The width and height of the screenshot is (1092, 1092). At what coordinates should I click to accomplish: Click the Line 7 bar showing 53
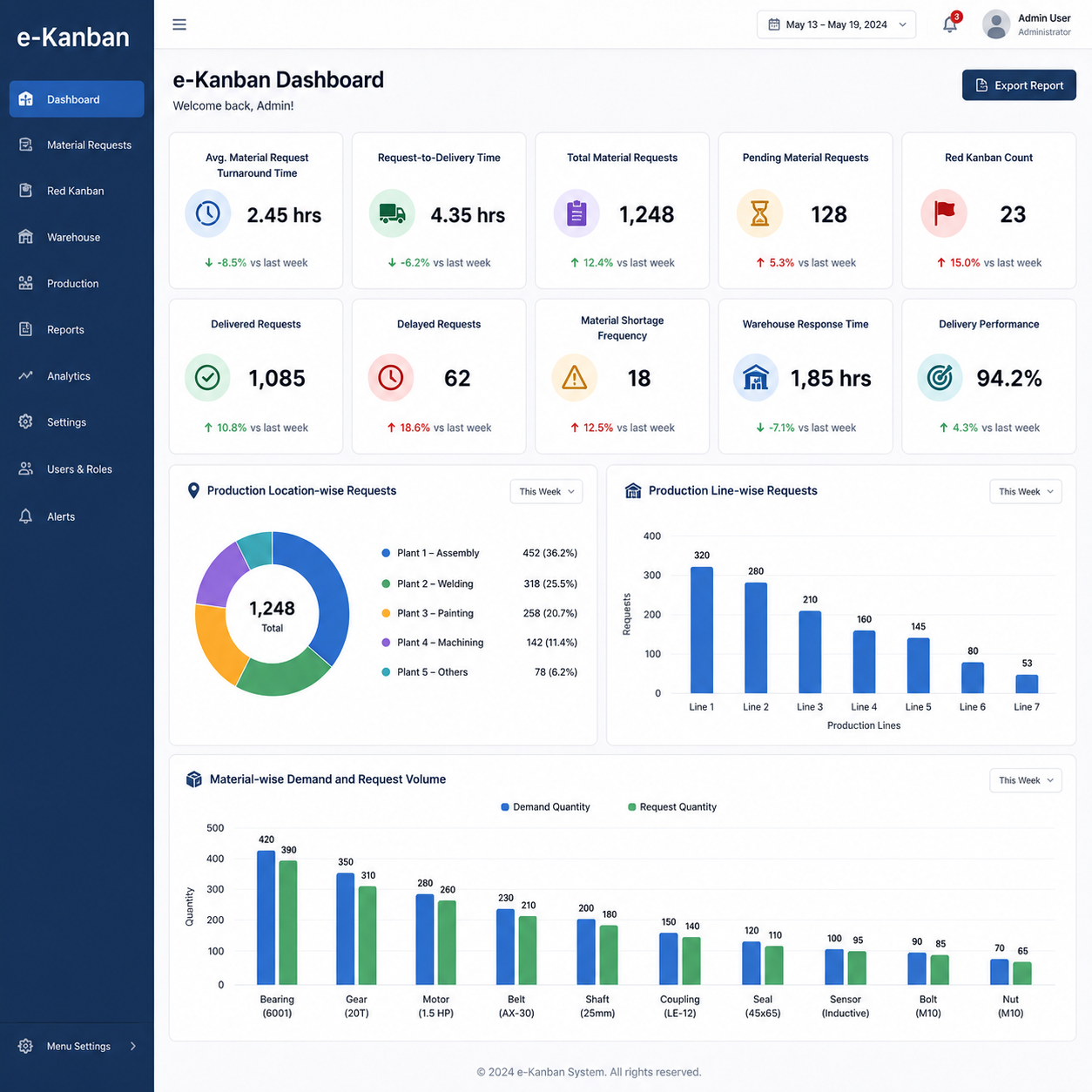1028,684
